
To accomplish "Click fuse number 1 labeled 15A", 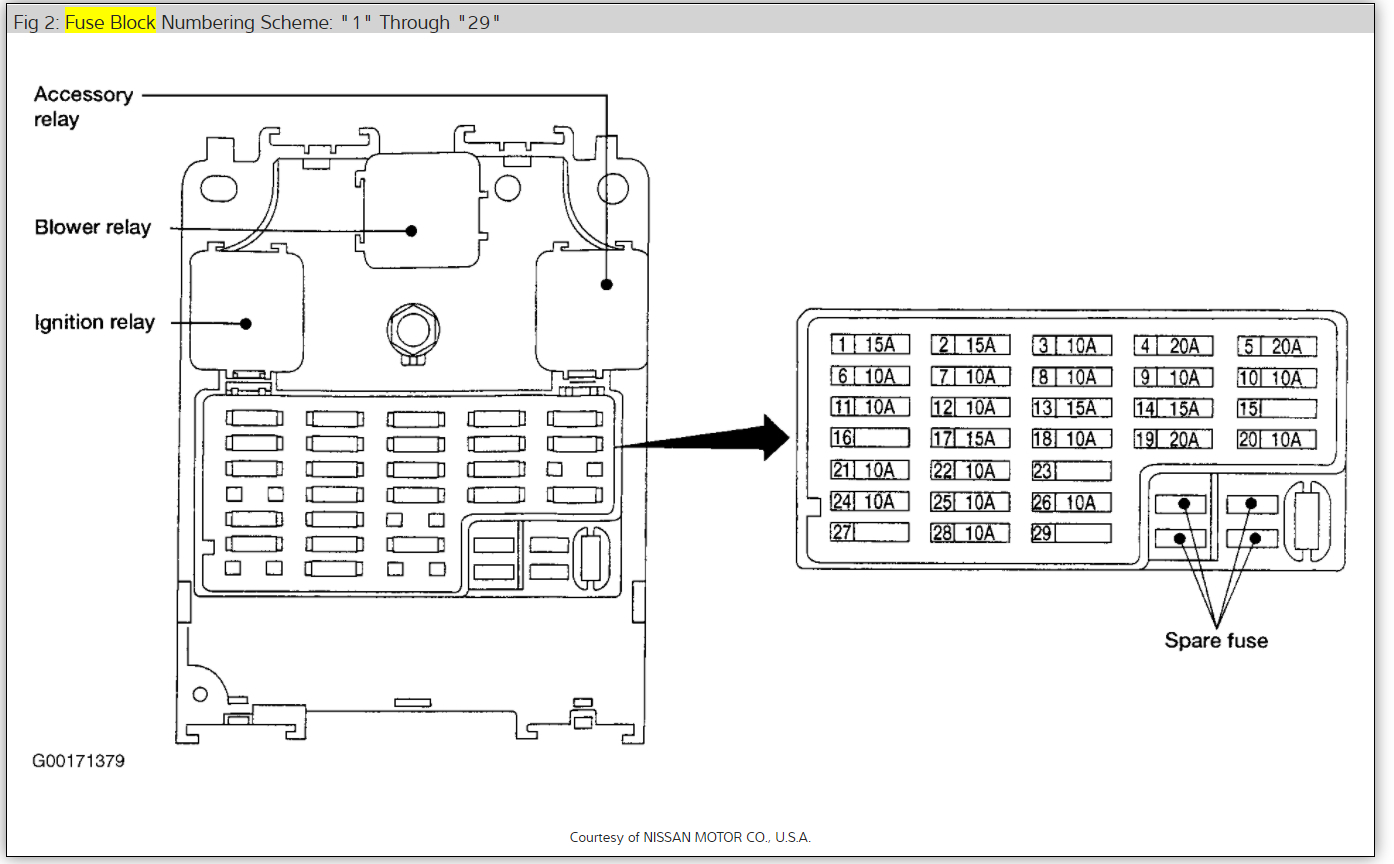I will (870, 345).
